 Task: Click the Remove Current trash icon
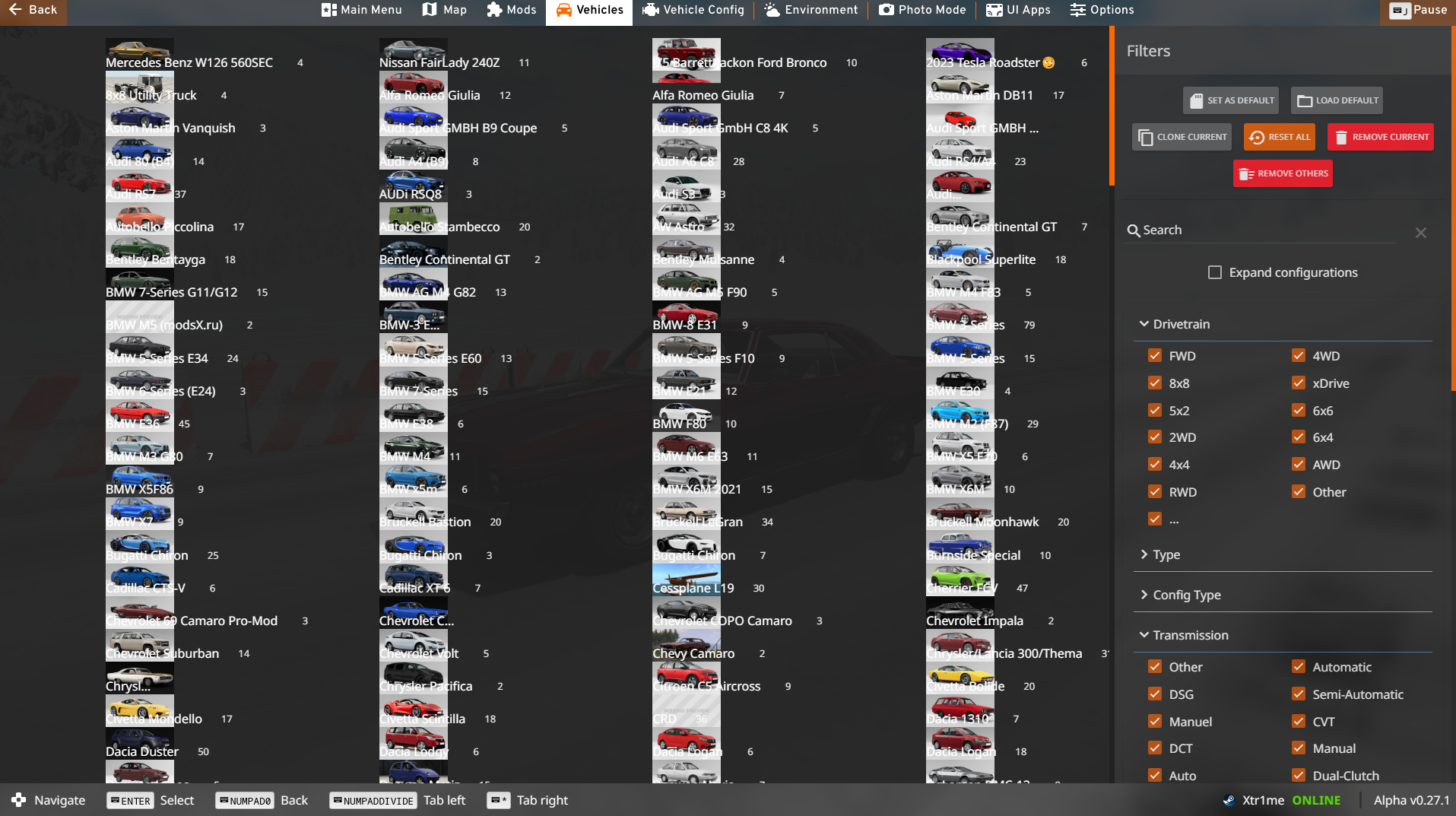pyautogui.click(x=1340, y=137)
